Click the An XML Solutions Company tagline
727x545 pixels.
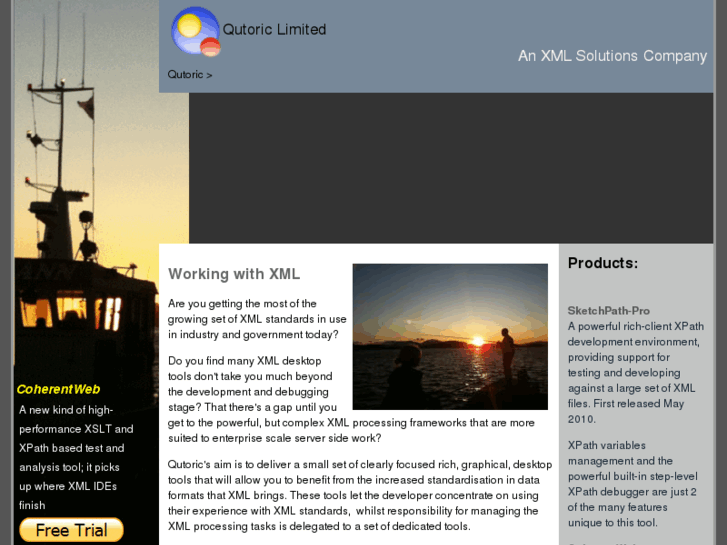[x=612, y=56]
